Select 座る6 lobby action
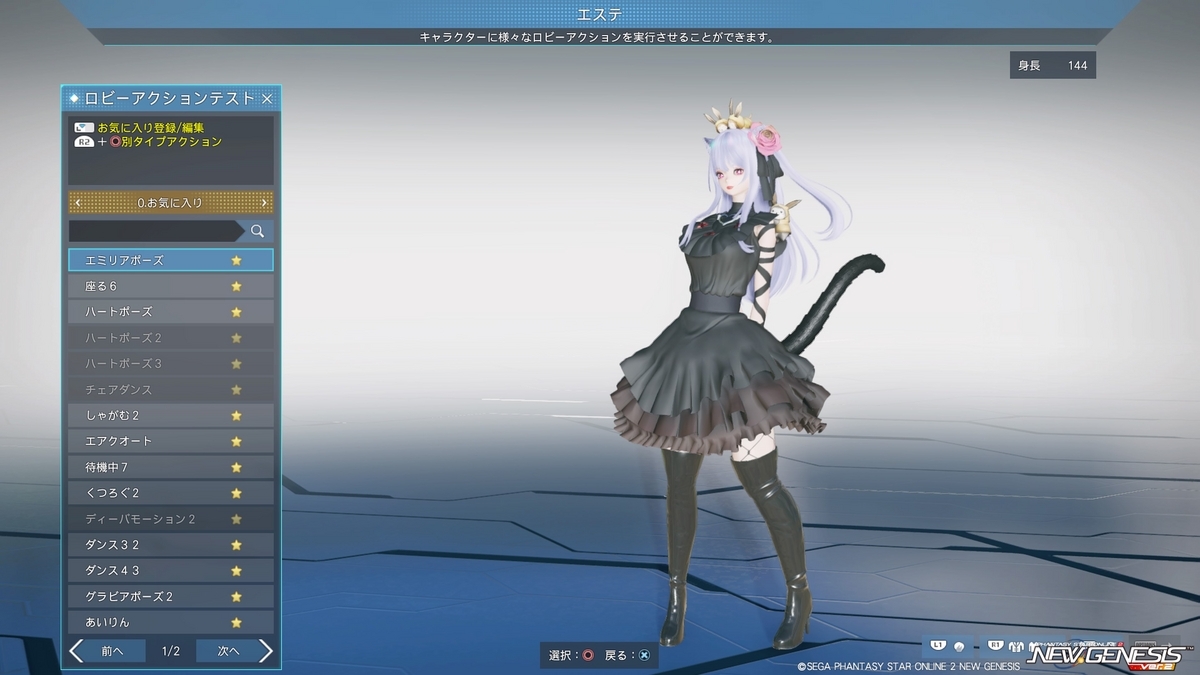The height and width of the screenshot is (675, 1200). (171, 286)
